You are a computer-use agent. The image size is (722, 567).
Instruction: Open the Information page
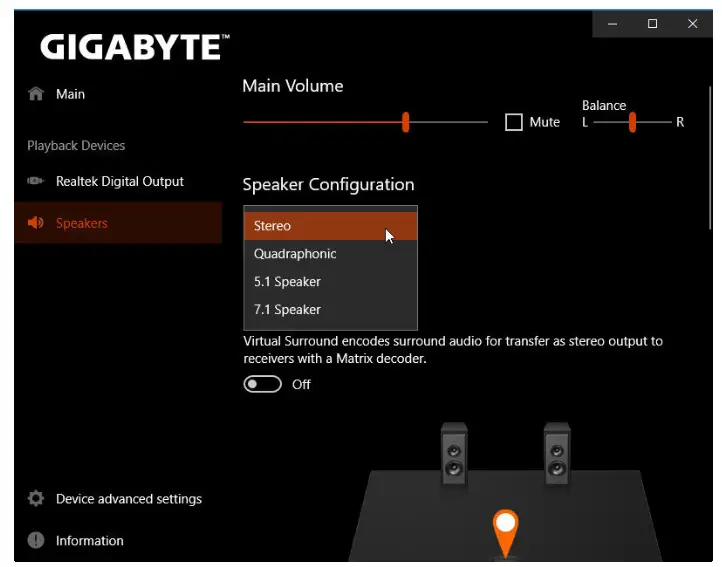tap(118, 540)
